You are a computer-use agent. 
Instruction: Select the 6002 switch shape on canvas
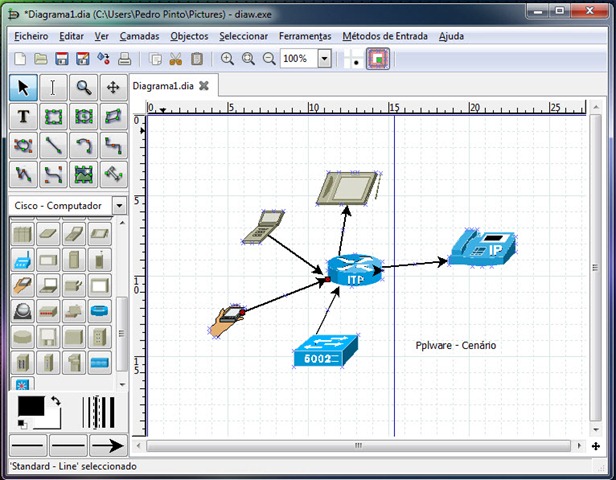tap(326, 351)
